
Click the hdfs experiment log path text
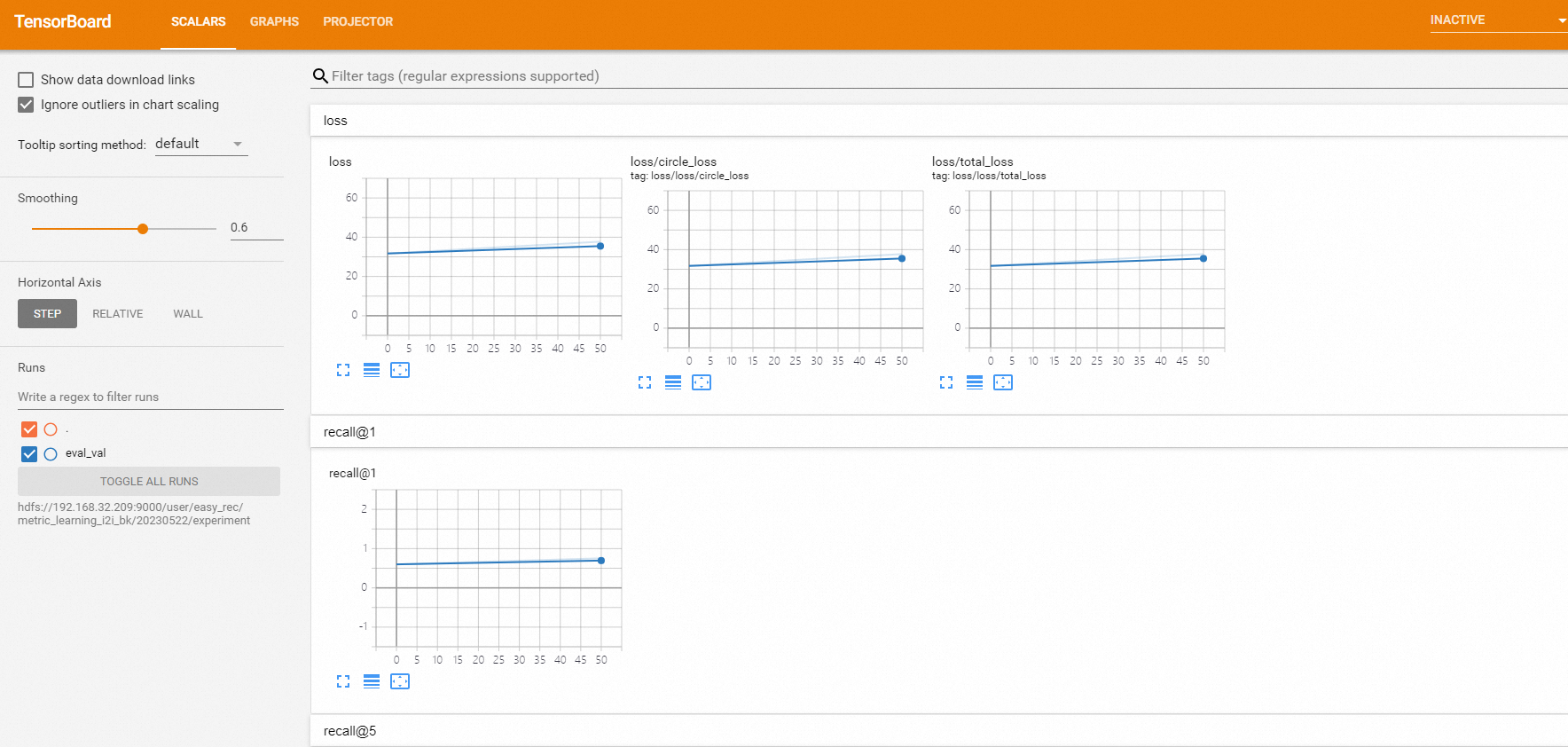(x=134, y=514)
